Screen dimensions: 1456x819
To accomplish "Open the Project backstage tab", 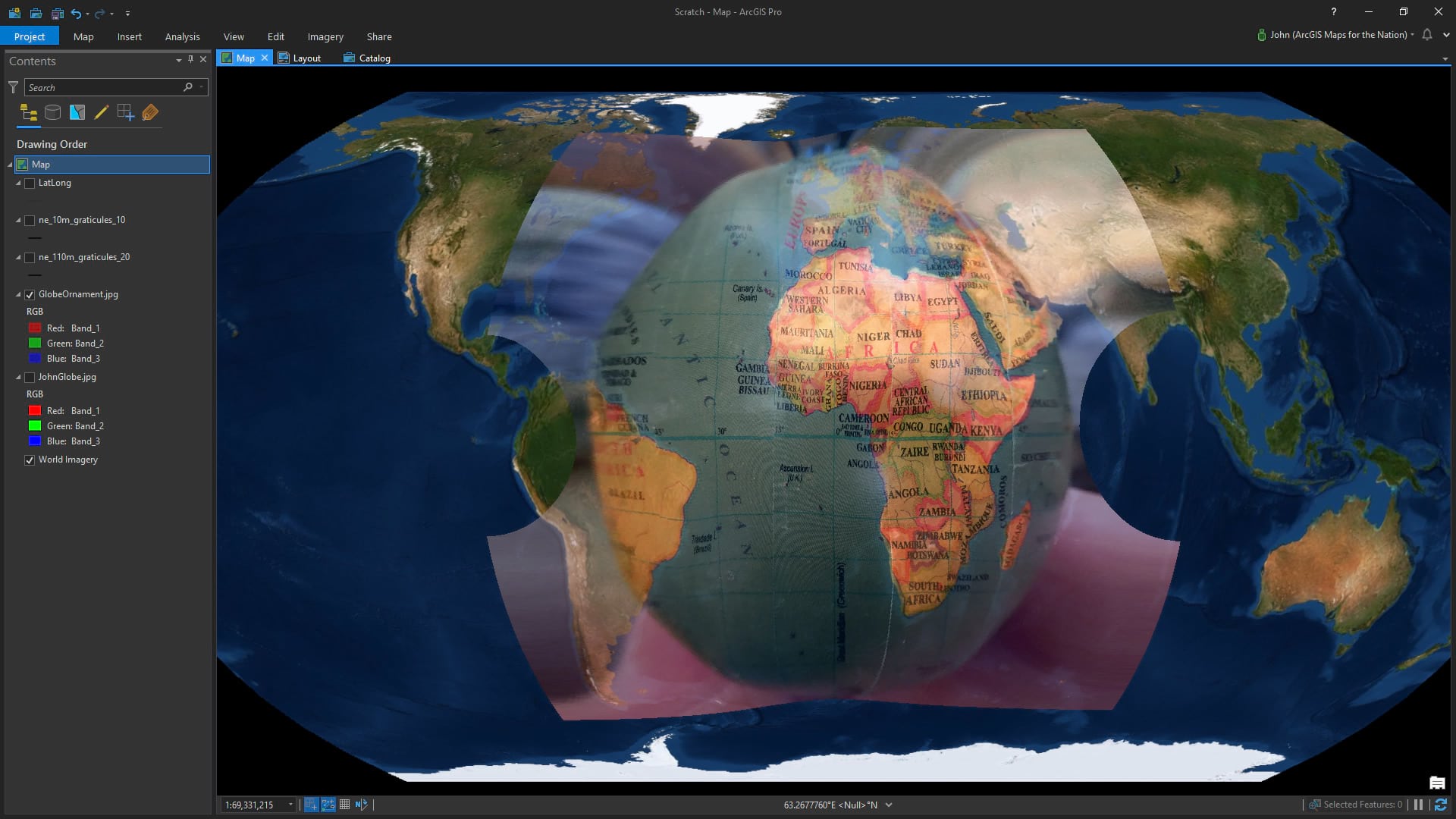I will (x=30, y=36).
